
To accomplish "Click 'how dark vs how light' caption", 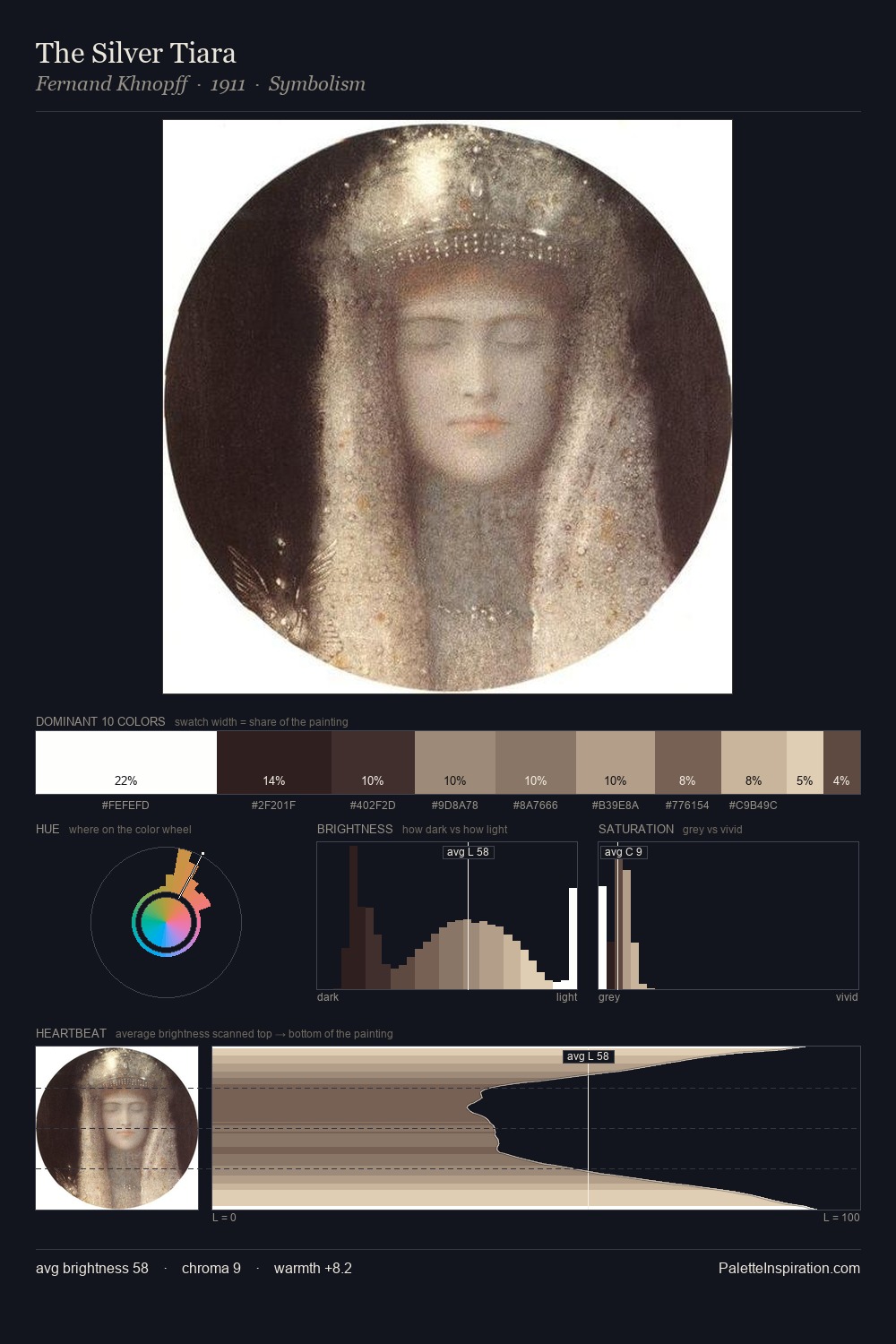I will coord(455,830).
